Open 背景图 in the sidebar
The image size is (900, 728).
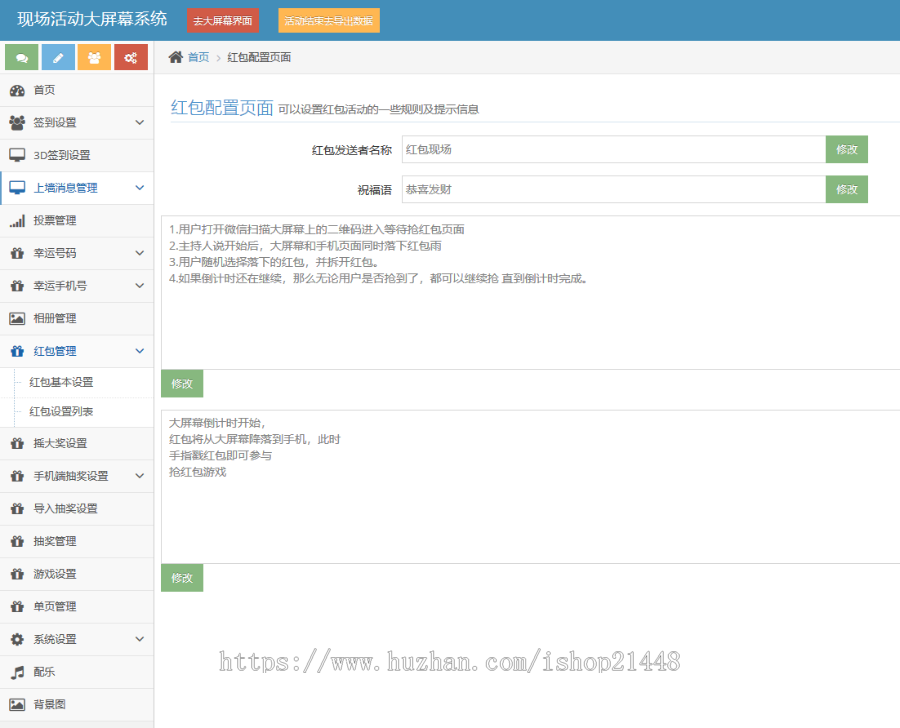(x=77, y=704)
